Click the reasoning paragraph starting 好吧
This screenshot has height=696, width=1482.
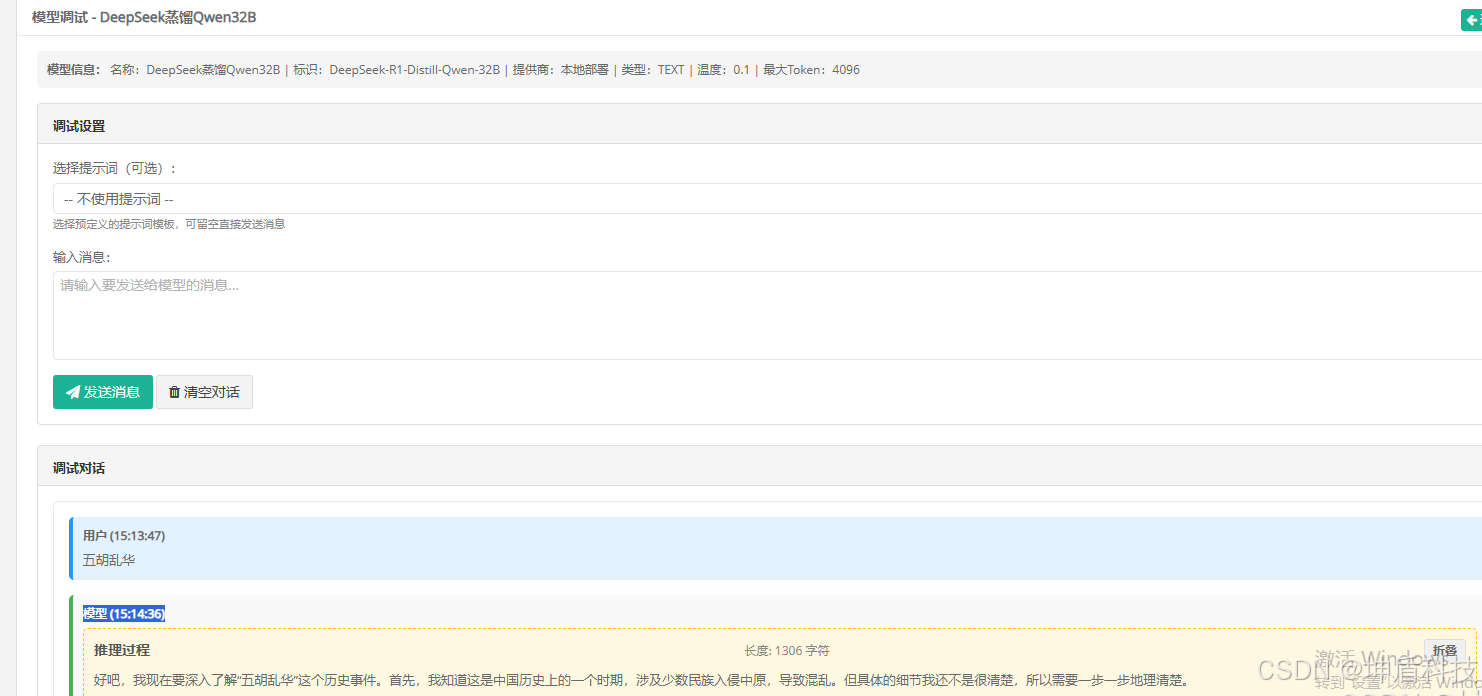pyautogui.click(x=641, y=680)
